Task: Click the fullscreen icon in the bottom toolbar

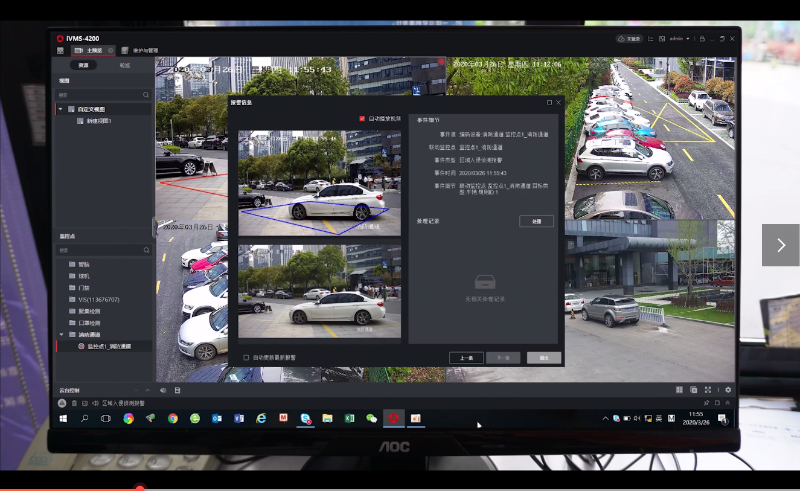Action: point(709,389)
